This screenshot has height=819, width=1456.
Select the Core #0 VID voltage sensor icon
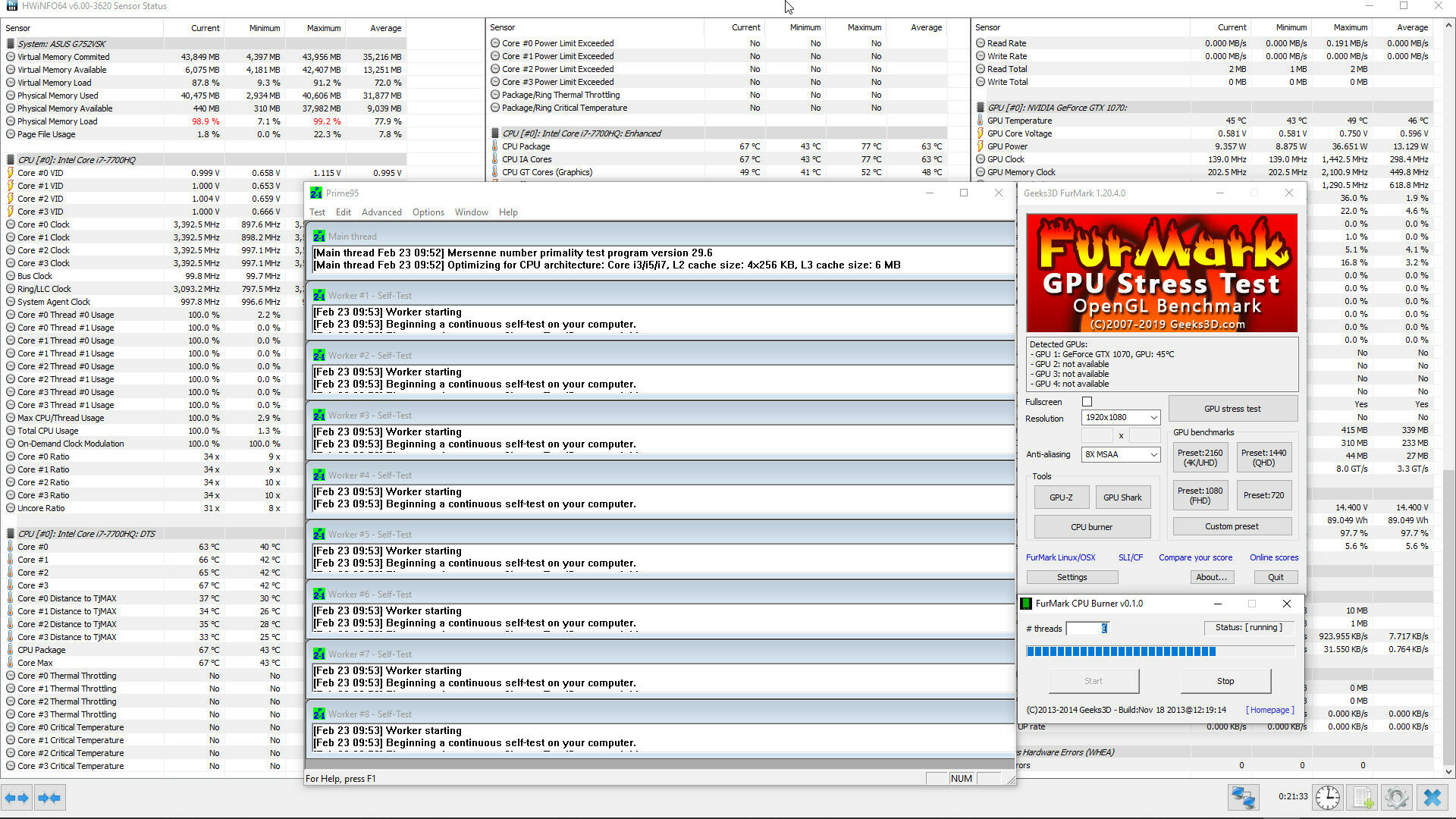[x=11, y=173]
